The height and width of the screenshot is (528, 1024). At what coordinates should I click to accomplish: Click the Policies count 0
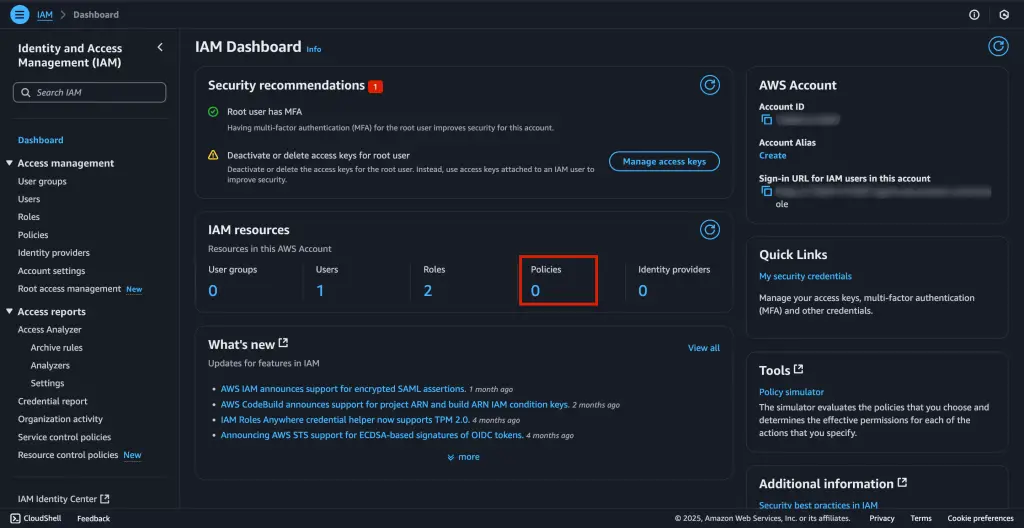pyautogui.click(x=536, y=291)
